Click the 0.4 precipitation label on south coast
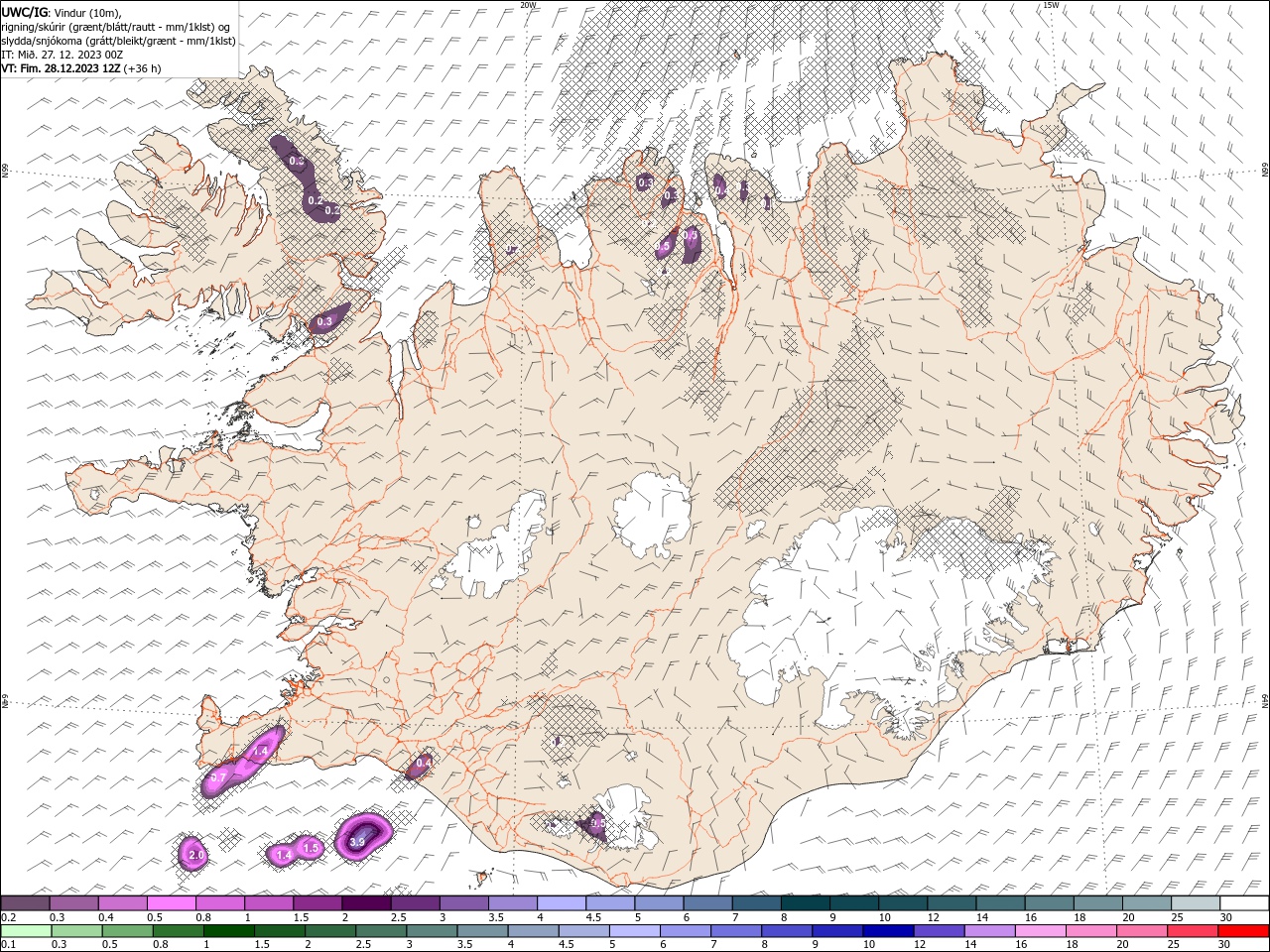Screen dimensions: 1270x952 [424, 763]
